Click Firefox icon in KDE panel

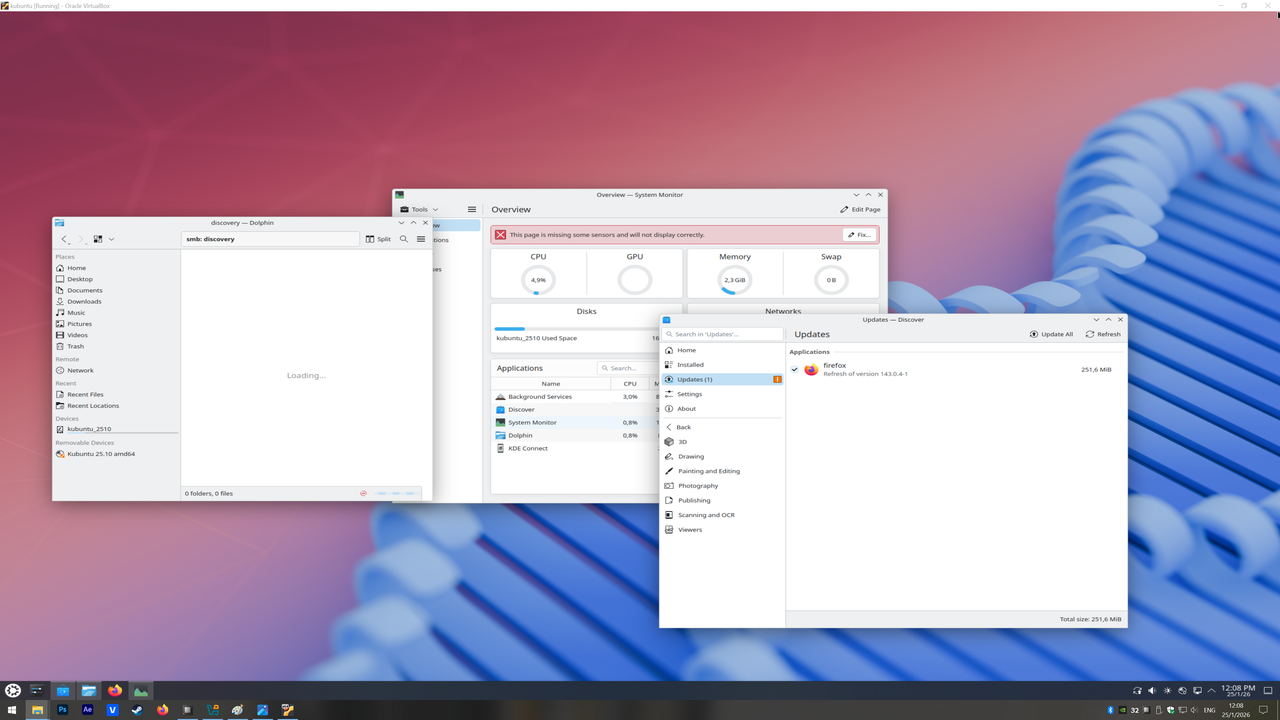click(115, 691)
